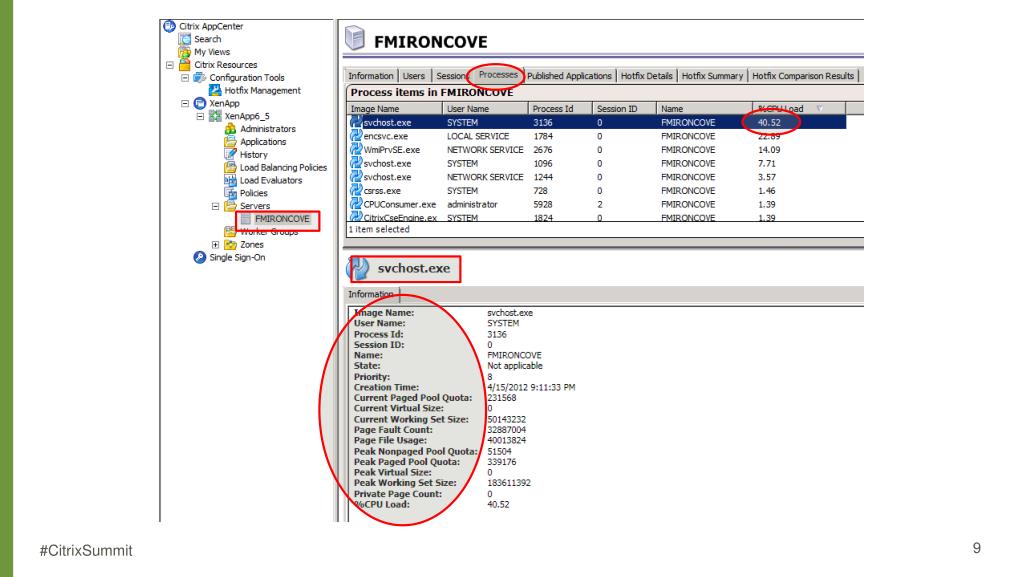Collapse the Servers node
This screenshot has width=1023, height=577.
click(x=215, y=206)
